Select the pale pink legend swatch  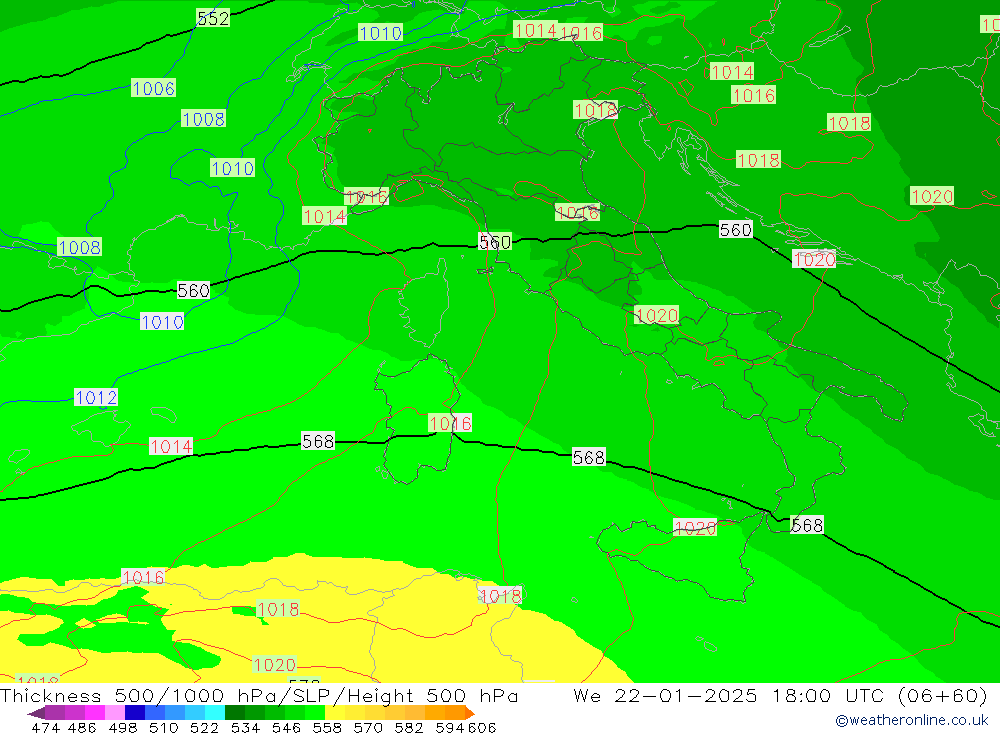click(x=115, y=713)
